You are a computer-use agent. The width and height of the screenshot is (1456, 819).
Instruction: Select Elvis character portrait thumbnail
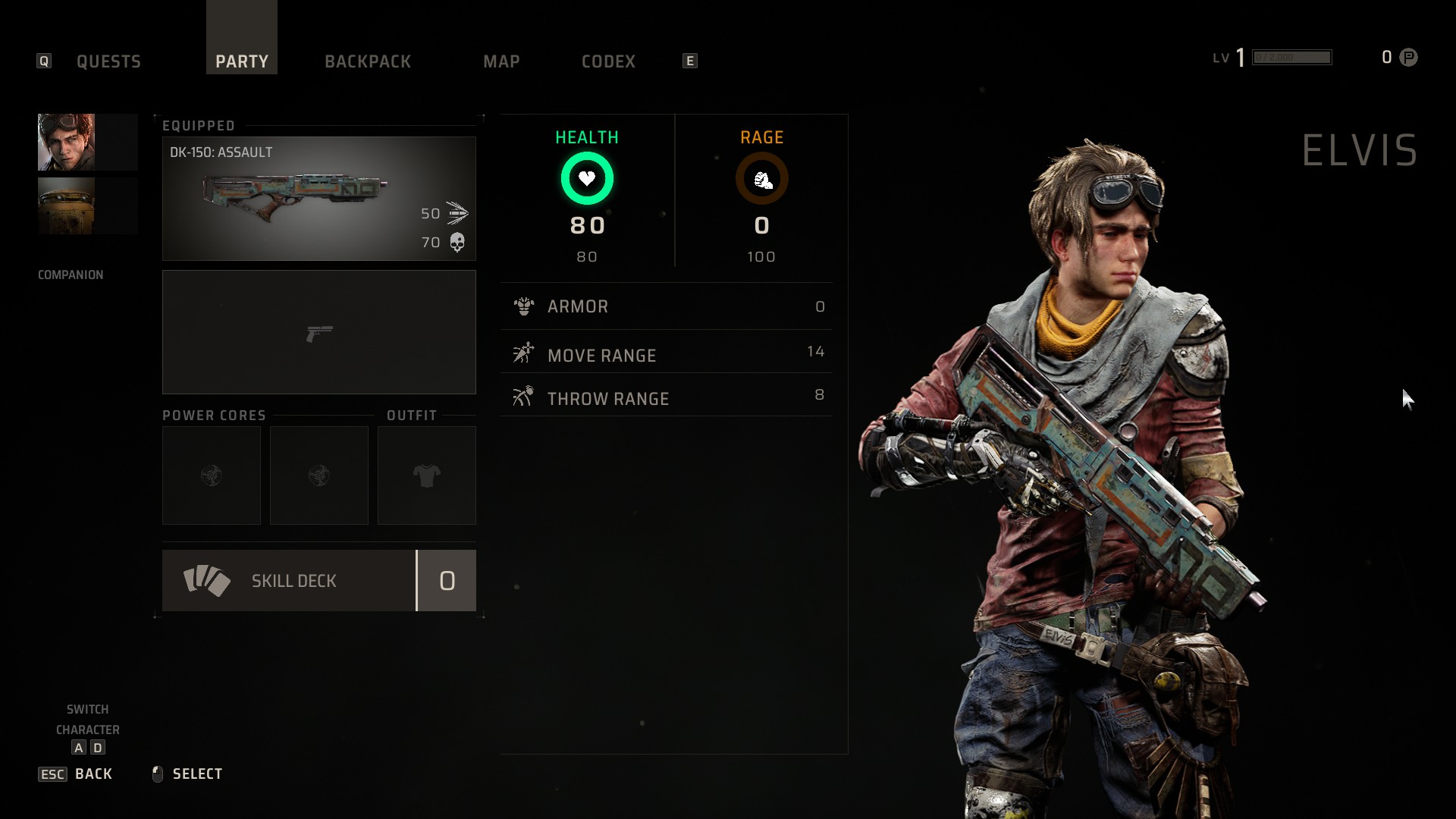tap(67, 142)
